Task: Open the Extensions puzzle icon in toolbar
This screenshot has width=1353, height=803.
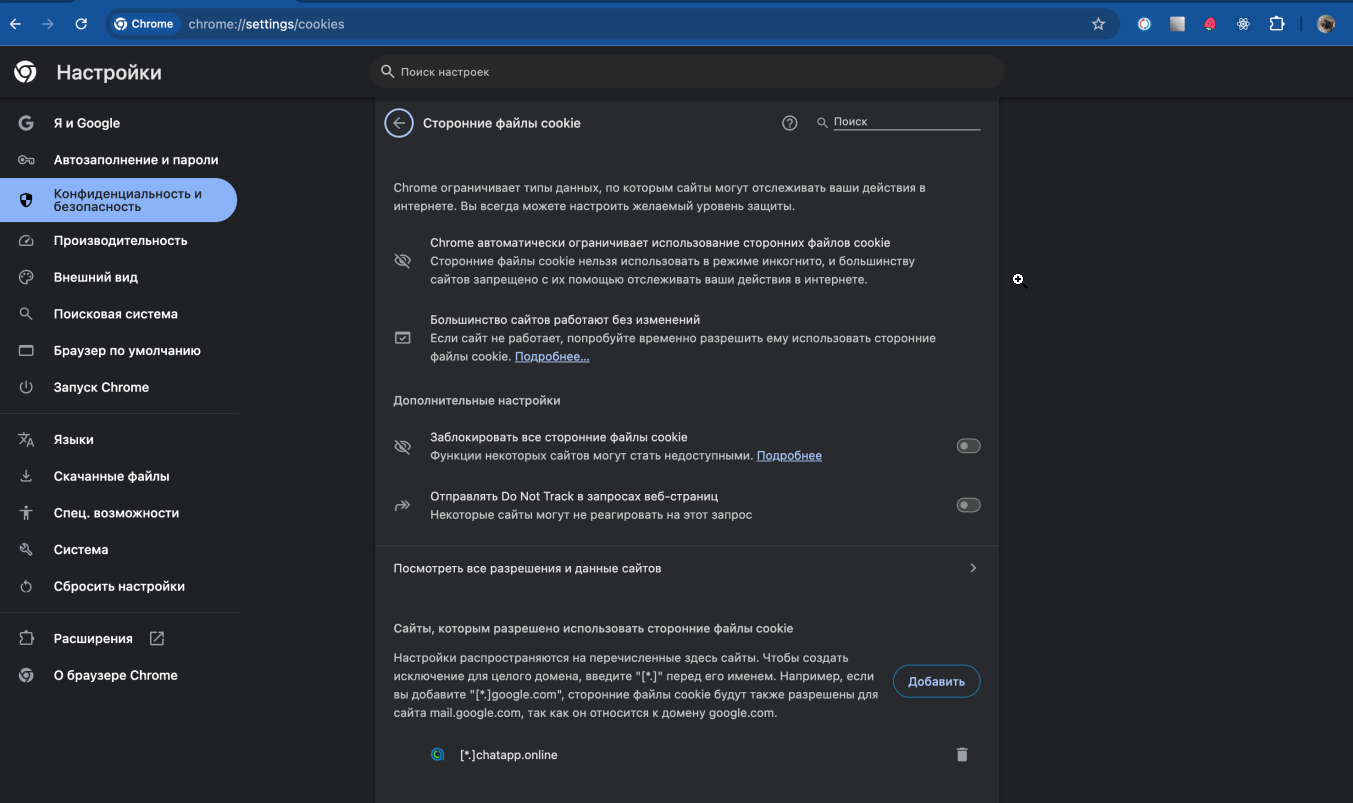Action: coord(1277,24)
